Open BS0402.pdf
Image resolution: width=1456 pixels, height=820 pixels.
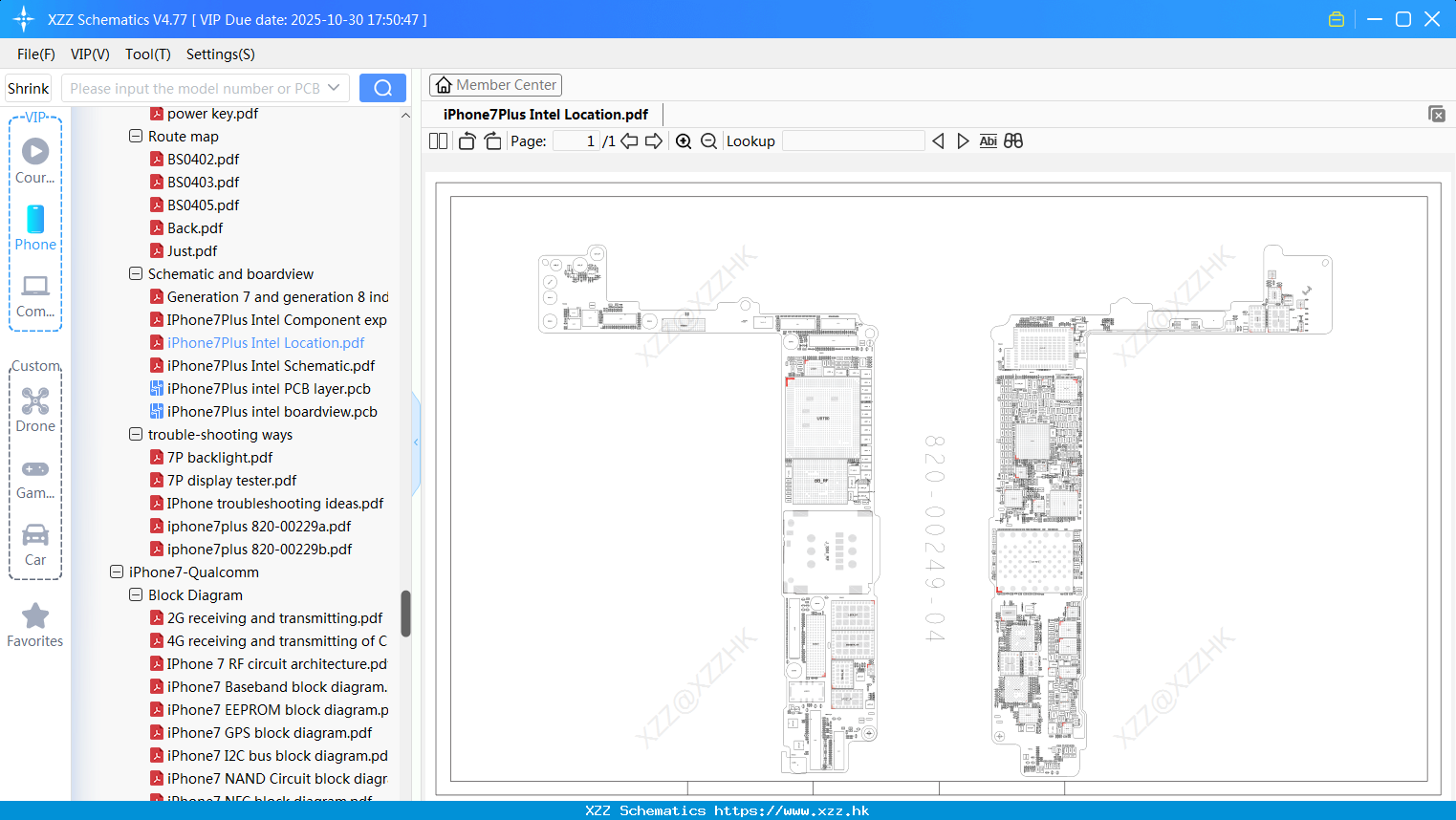[x=203, y=160]
